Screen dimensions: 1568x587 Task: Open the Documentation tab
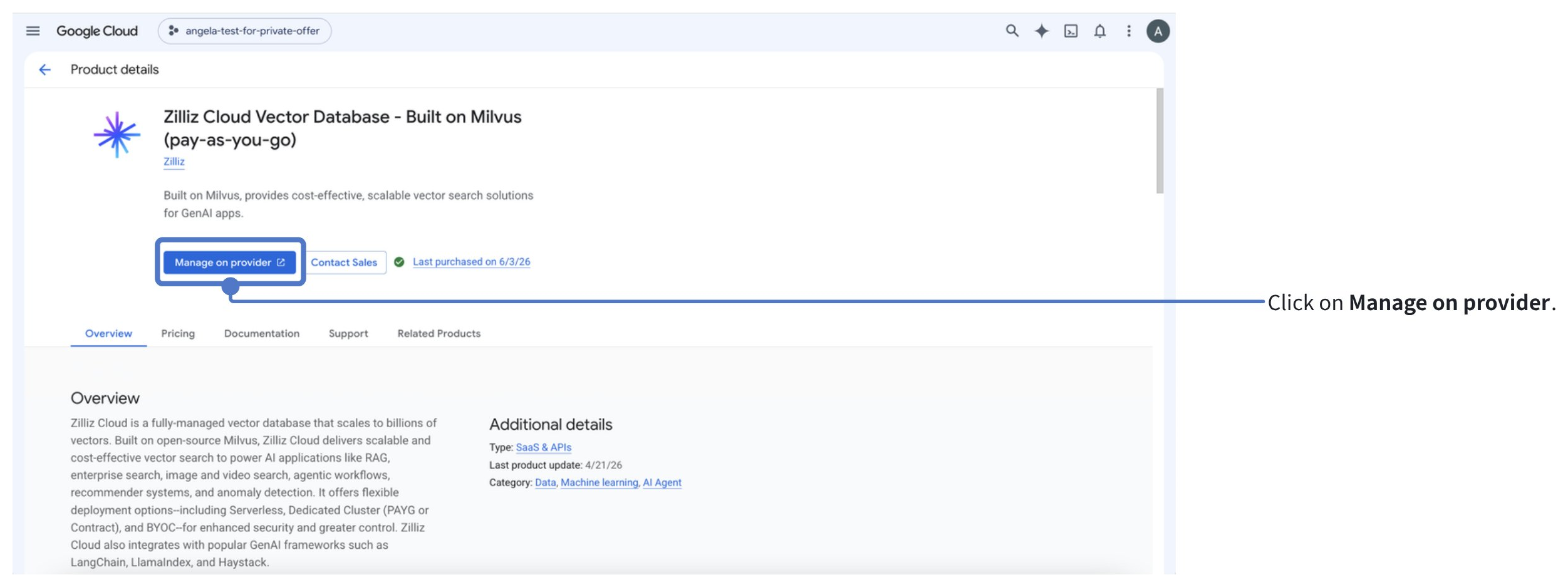262,333
